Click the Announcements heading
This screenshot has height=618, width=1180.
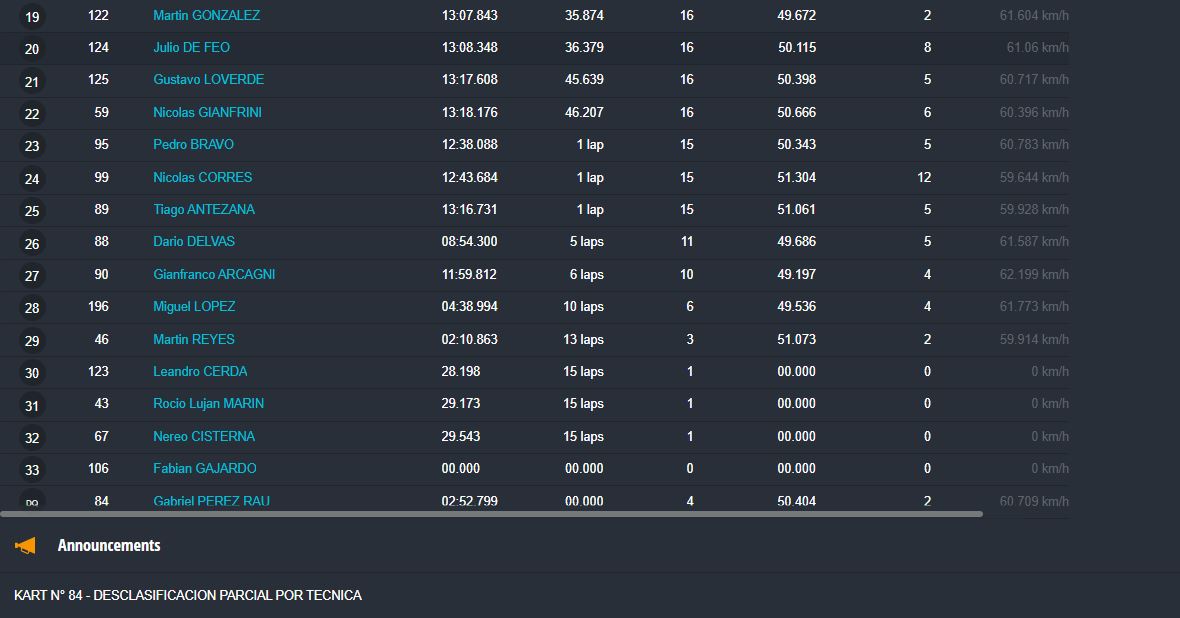point(109,546)
